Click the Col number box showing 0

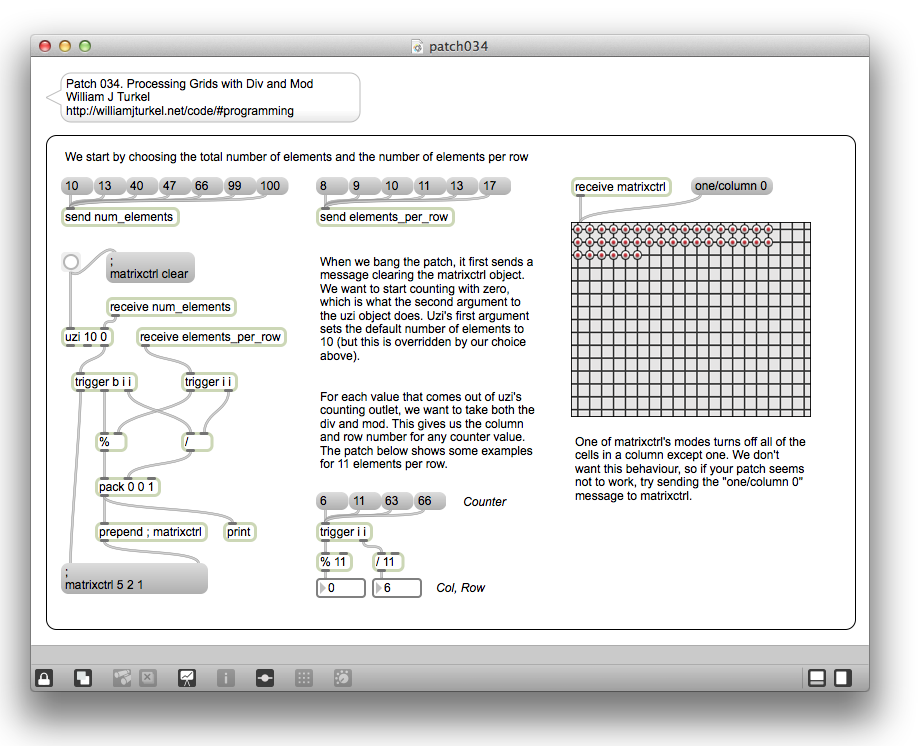pos(342,589)
